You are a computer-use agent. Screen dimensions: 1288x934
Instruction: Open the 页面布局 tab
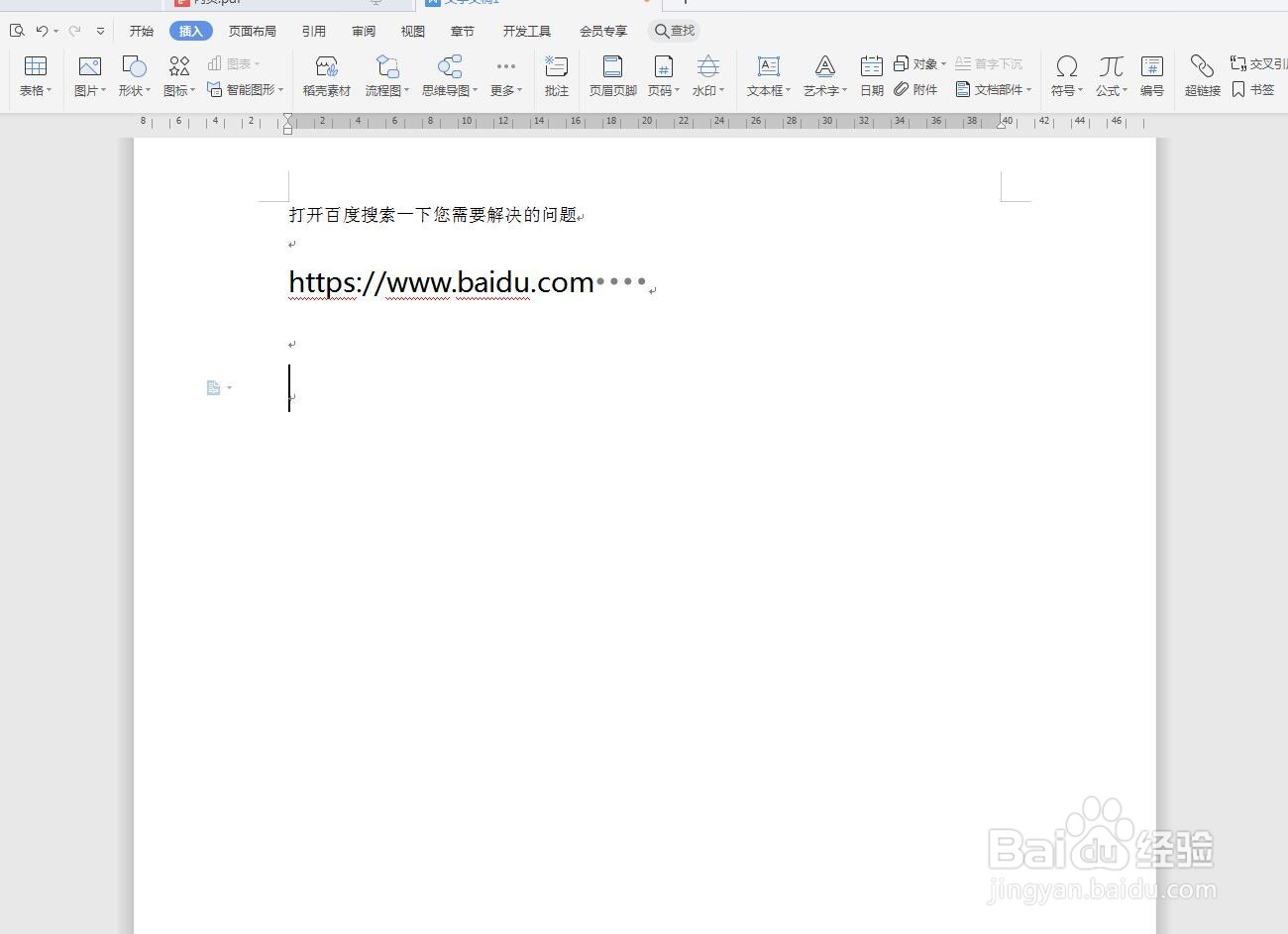coord(253,31)
